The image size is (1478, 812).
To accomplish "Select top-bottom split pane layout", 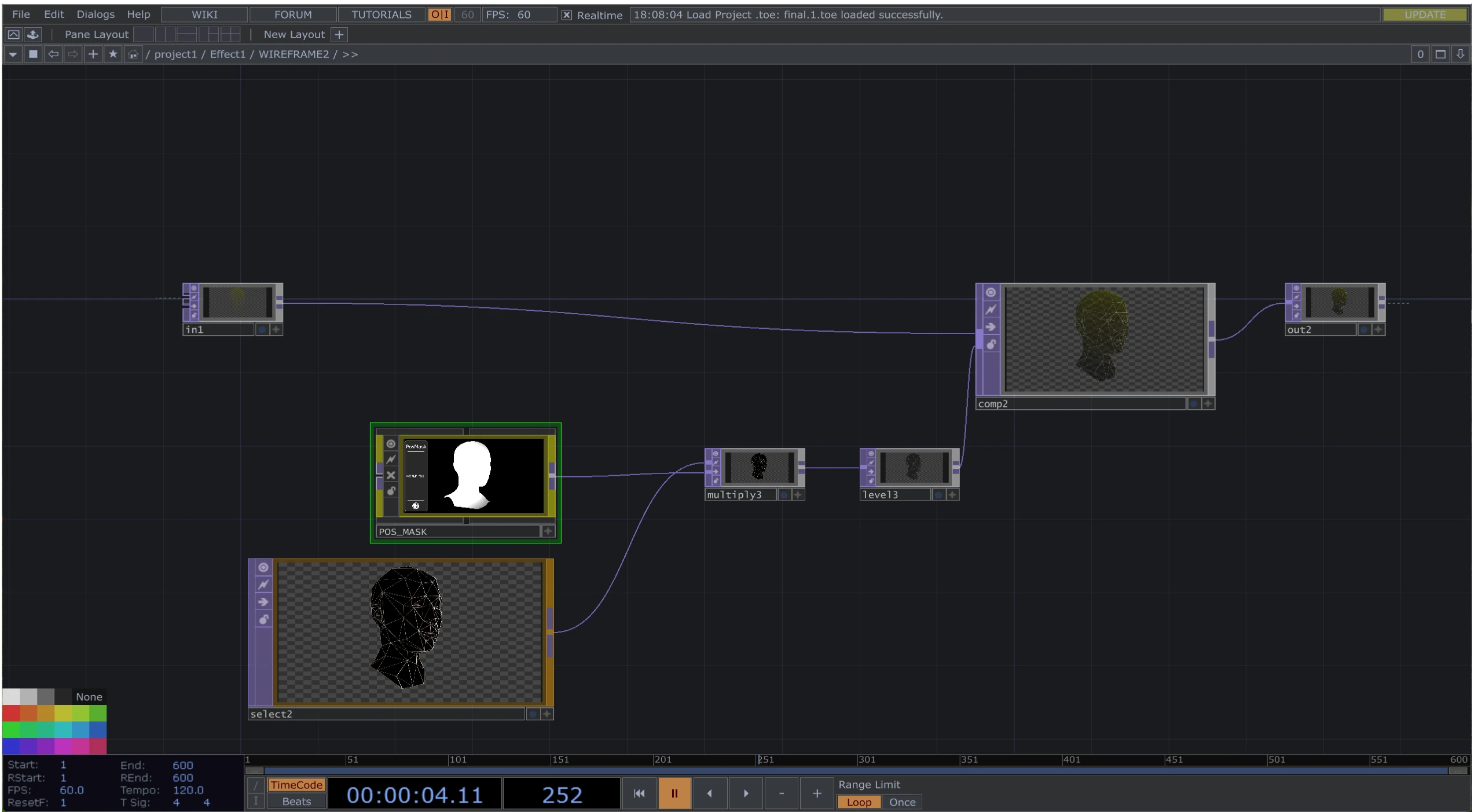I will [x=186, y=35].
